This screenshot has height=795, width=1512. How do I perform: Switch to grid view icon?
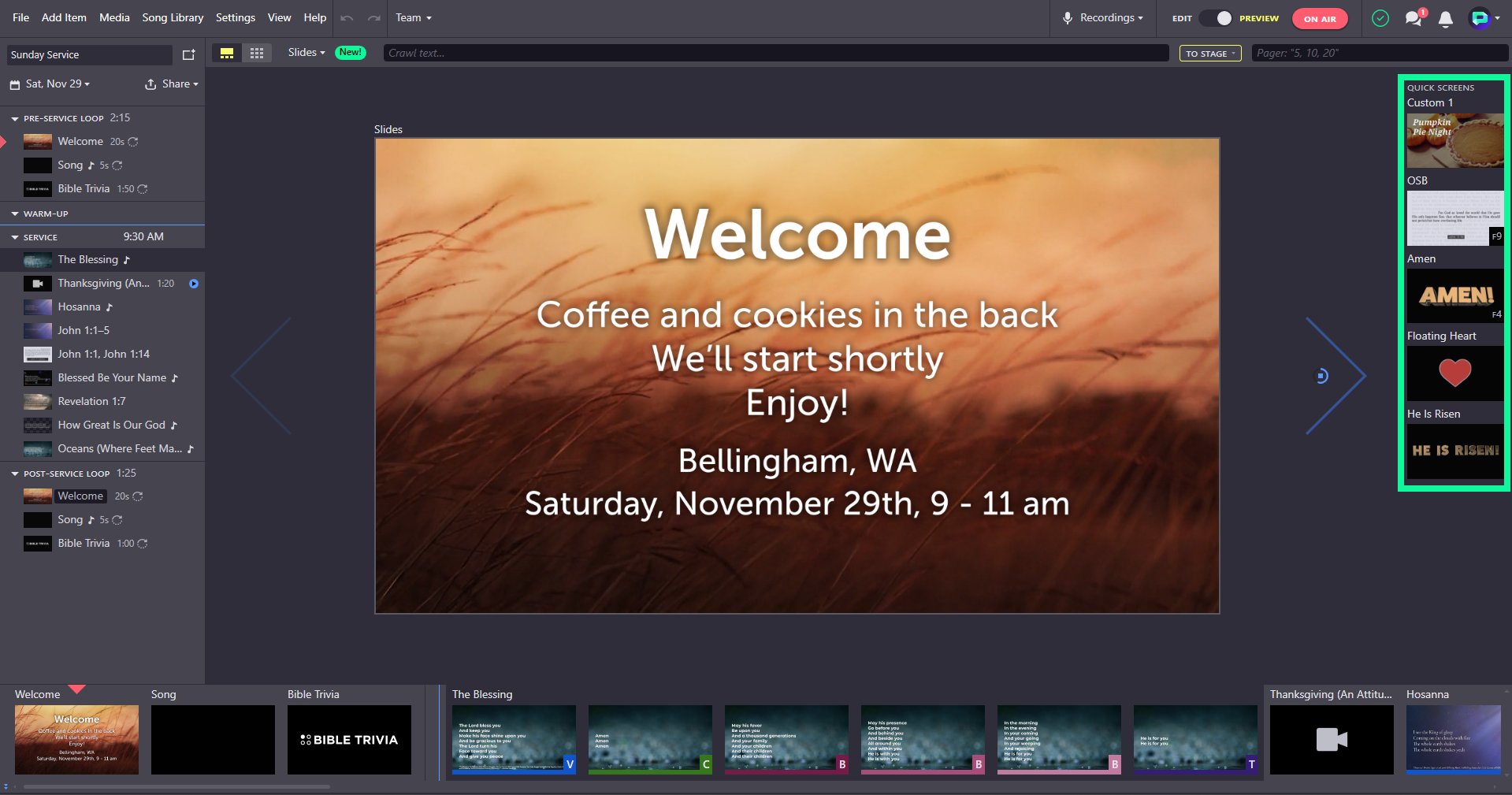(257, 53)
